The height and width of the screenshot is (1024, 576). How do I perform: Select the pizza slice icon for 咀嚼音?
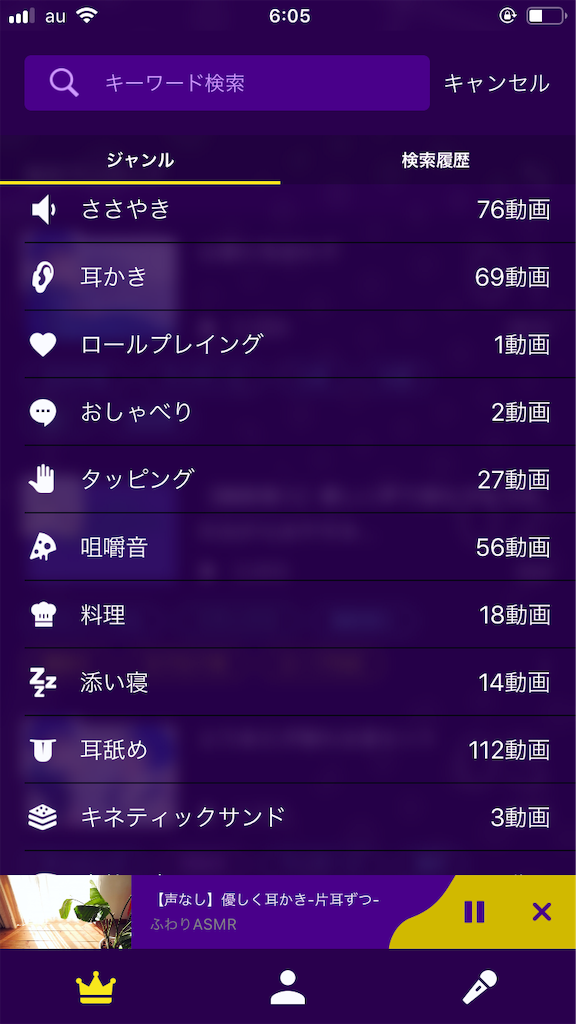[x=43, y=547]
